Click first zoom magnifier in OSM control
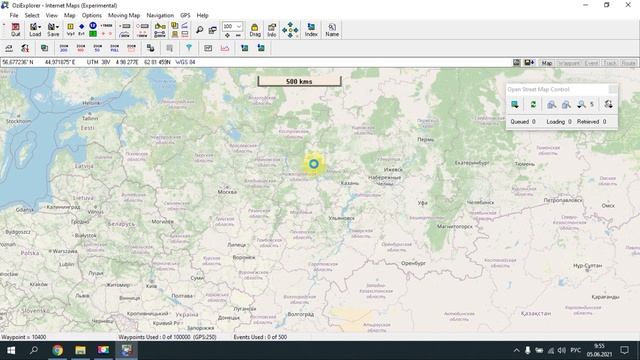This screenshot has width=640, height=360. coord(551,104)
